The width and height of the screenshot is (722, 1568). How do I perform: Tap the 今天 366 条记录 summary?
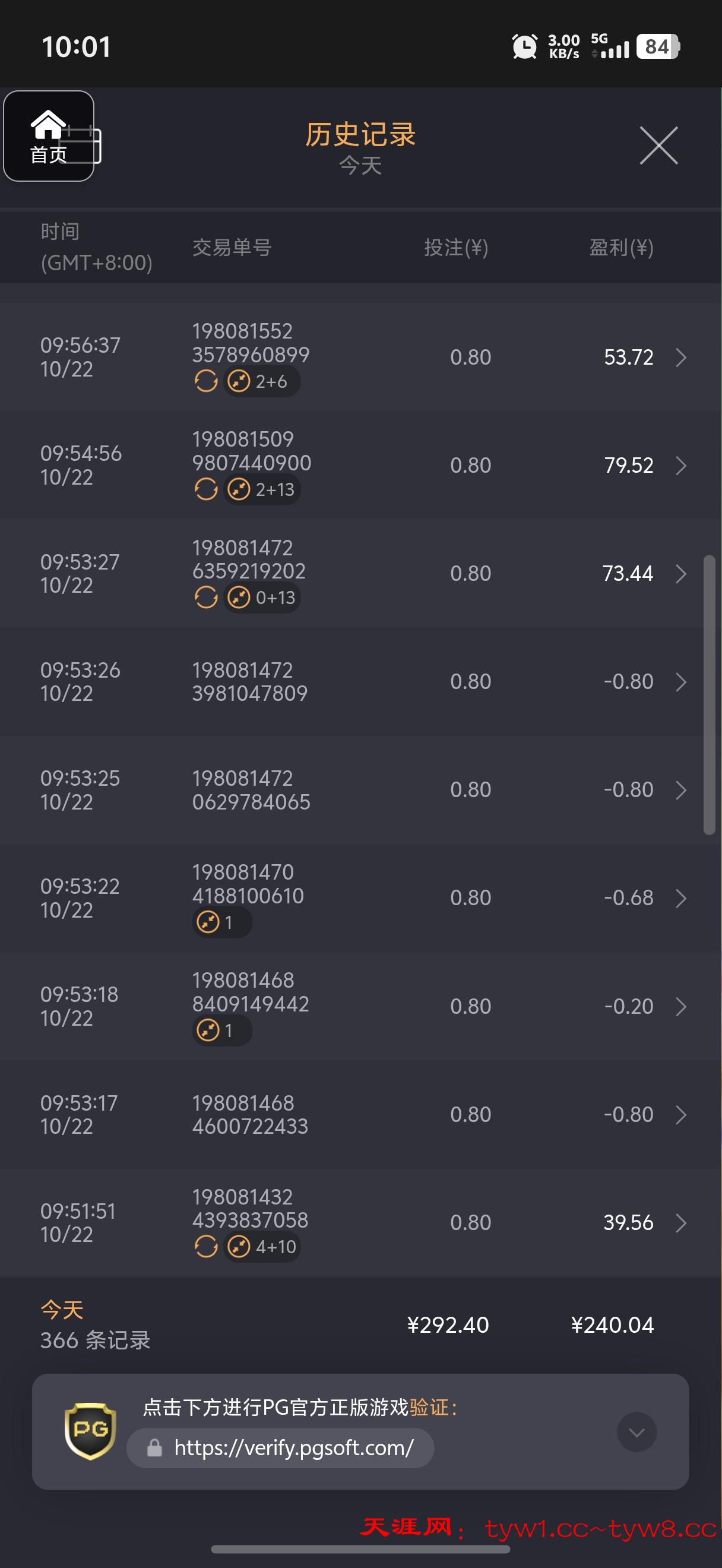[x=95, y=1325]
